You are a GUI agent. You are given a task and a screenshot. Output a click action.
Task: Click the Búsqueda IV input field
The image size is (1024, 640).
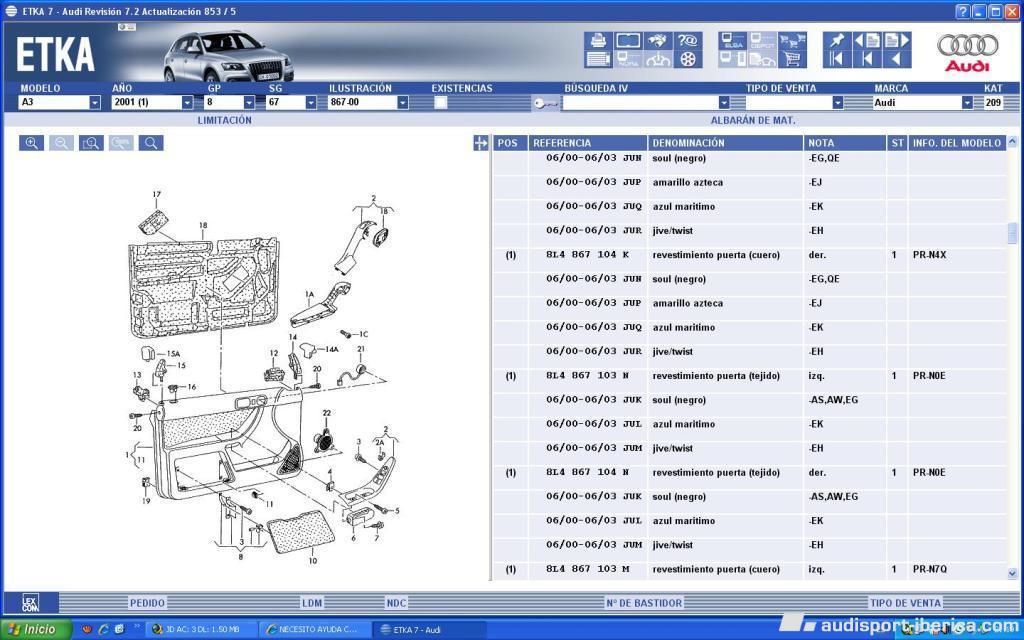[x=640, y=103]
